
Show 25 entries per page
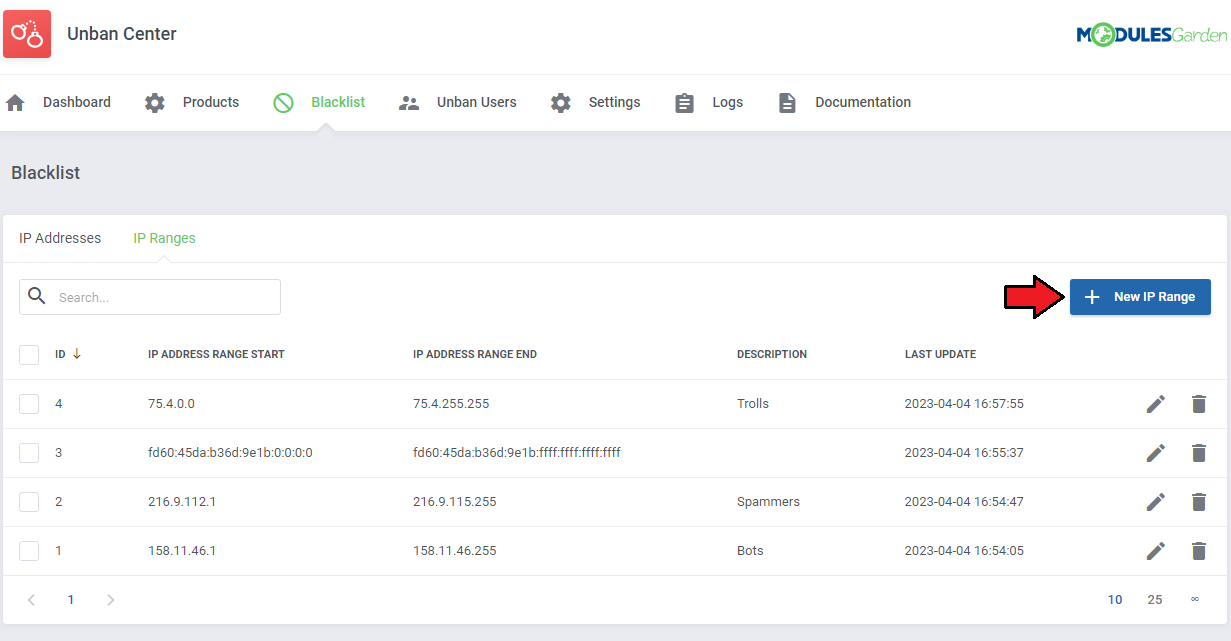[x=1155, y=600]
